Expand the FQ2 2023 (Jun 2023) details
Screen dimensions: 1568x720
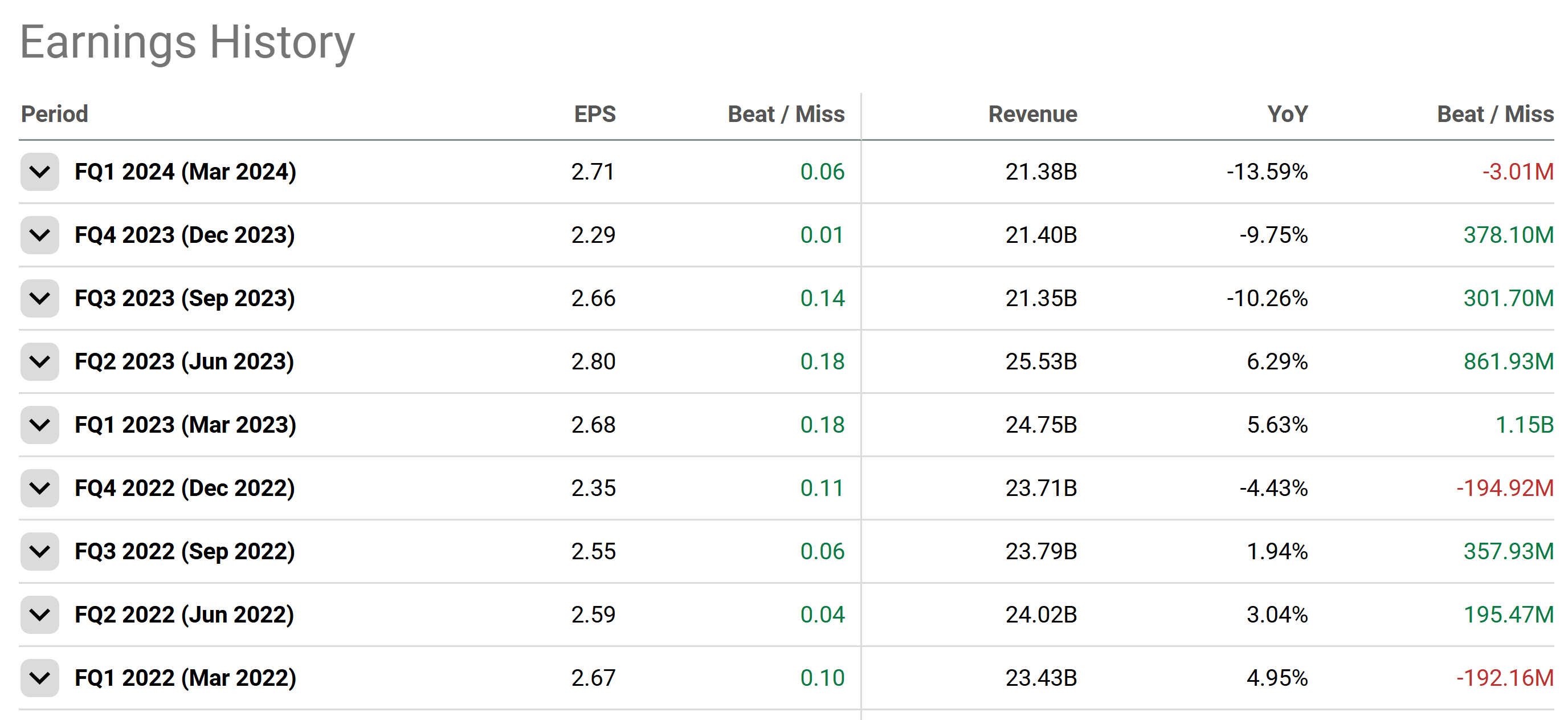pyautogui.click(x=39, y=362)
